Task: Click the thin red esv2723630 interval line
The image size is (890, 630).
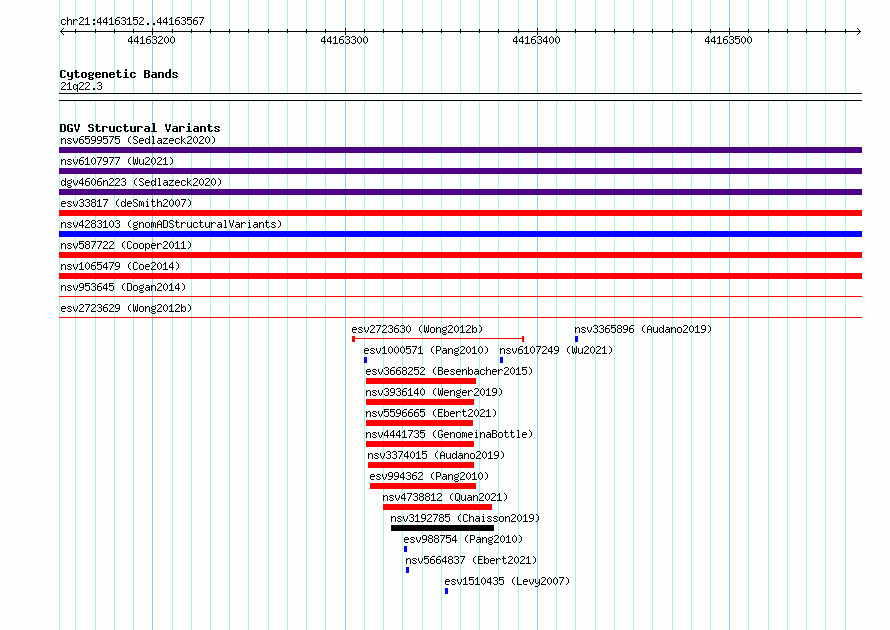Action: point(438,339)
